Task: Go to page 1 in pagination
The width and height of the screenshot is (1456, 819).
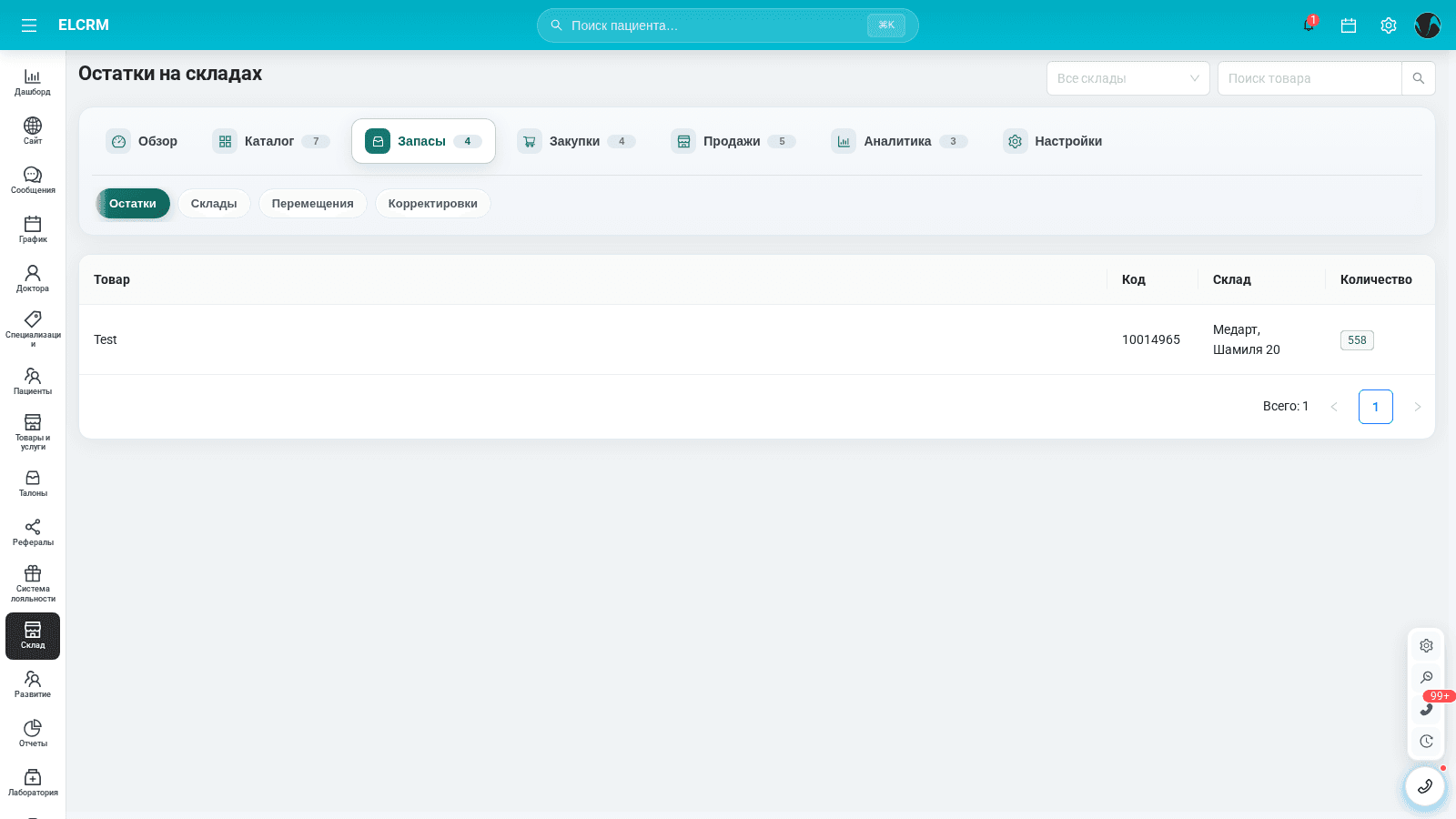Action: click(1376, 407)
